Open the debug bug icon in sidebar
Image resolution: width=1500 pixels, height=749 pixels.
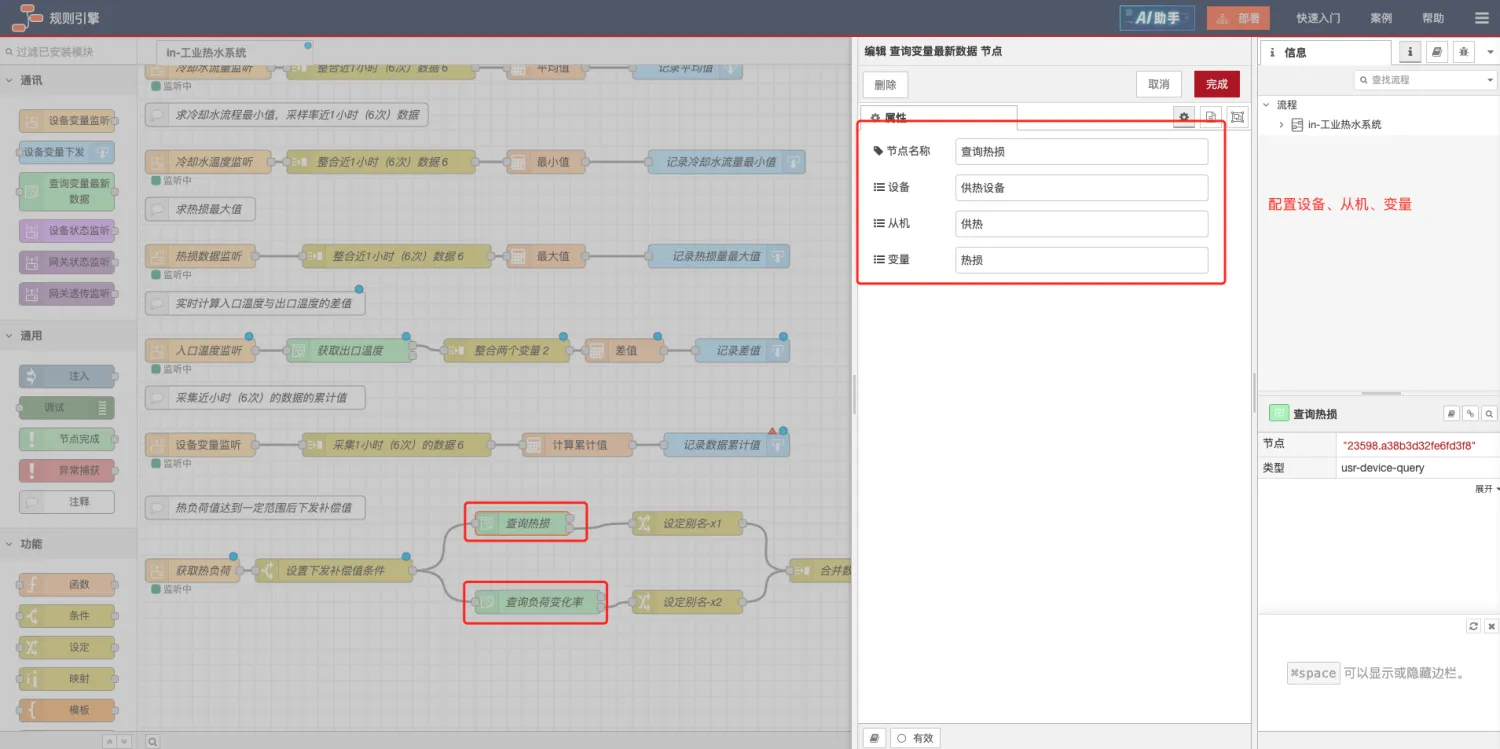point(1464,52)
